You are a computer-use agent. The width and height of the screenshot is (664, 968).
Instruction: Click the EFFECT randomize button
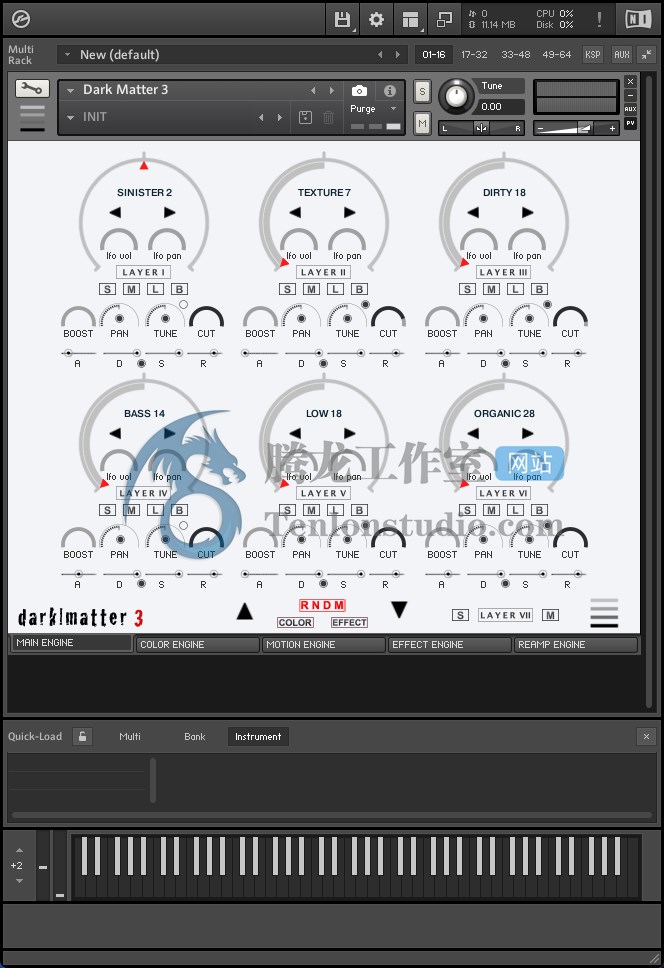(349, 622)
